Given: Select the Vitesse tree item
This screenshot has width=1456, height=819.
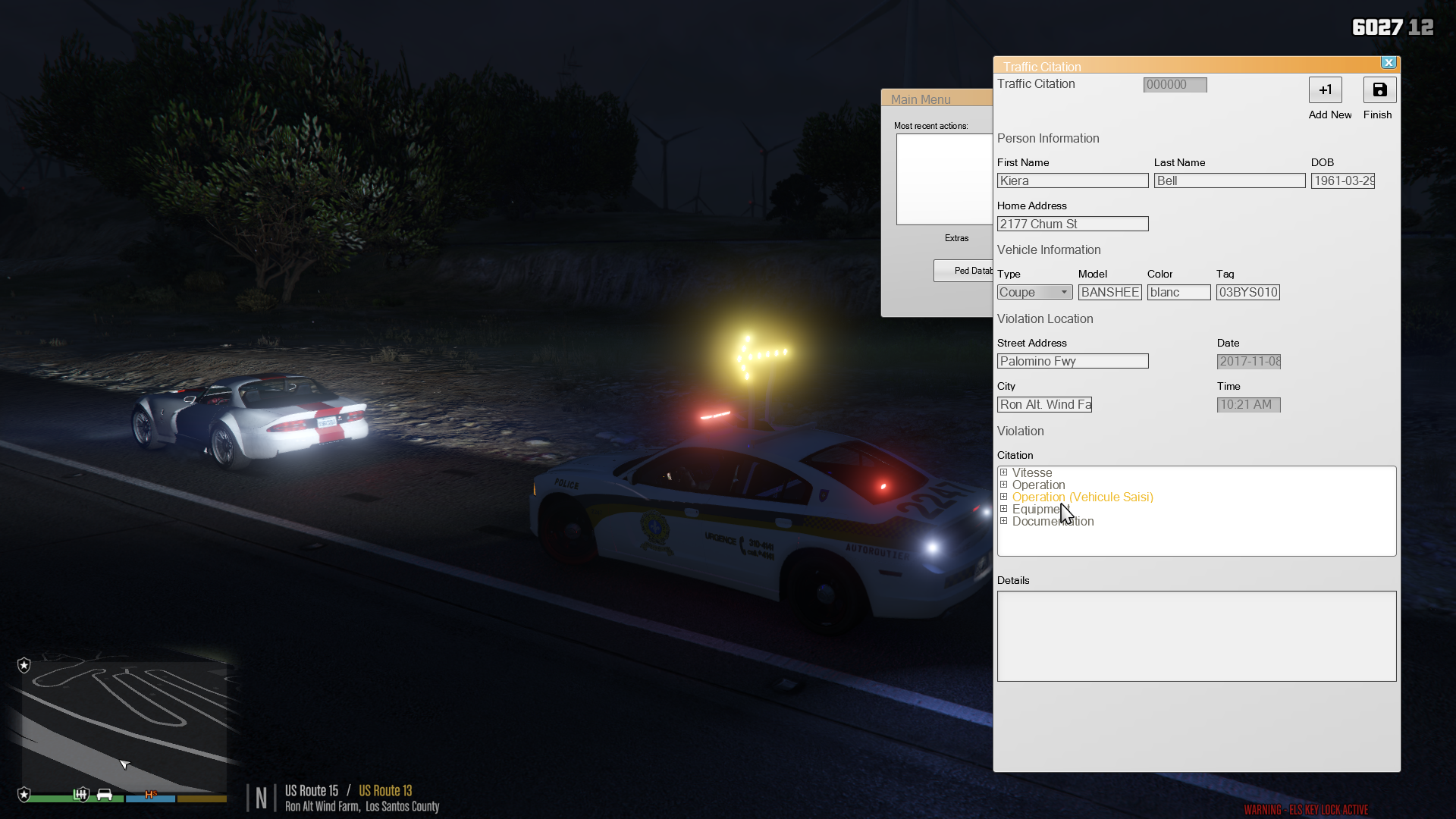Looking at the screenshot, I should (1031, 472).
